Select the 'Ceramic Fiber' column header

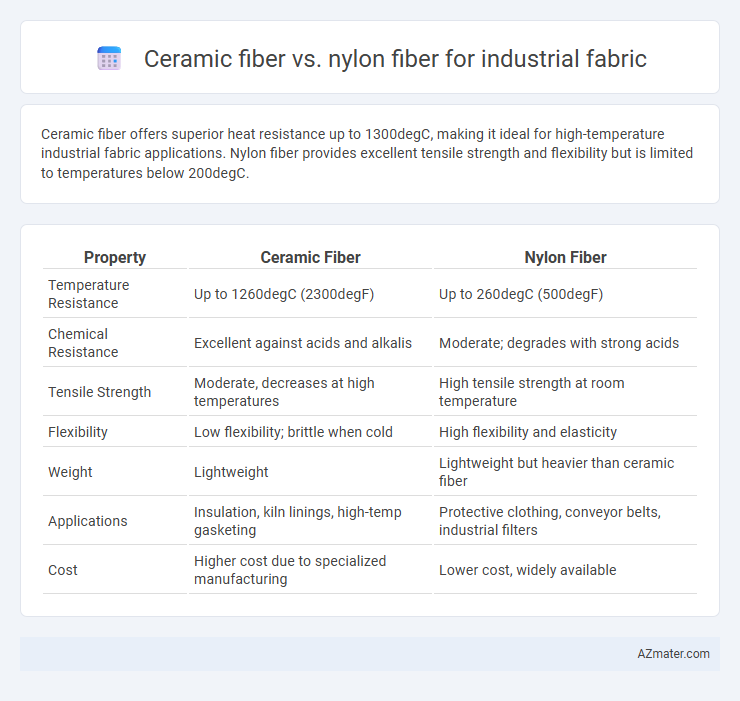click(x=310, y=257)
